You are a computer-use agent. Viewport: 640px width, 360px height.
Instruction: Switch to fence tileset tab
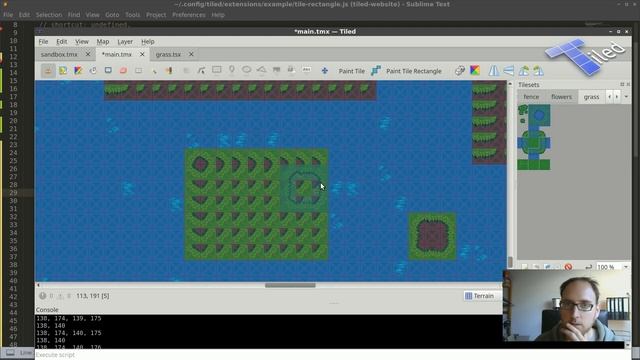[531, 97]
